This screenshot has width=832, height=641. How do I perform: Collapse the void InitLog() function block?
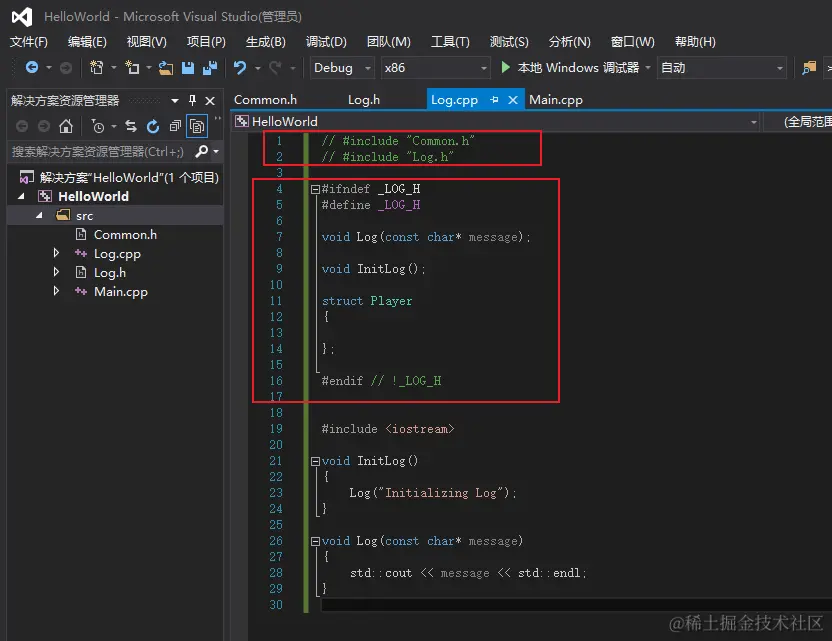click(x=315, y=461)
